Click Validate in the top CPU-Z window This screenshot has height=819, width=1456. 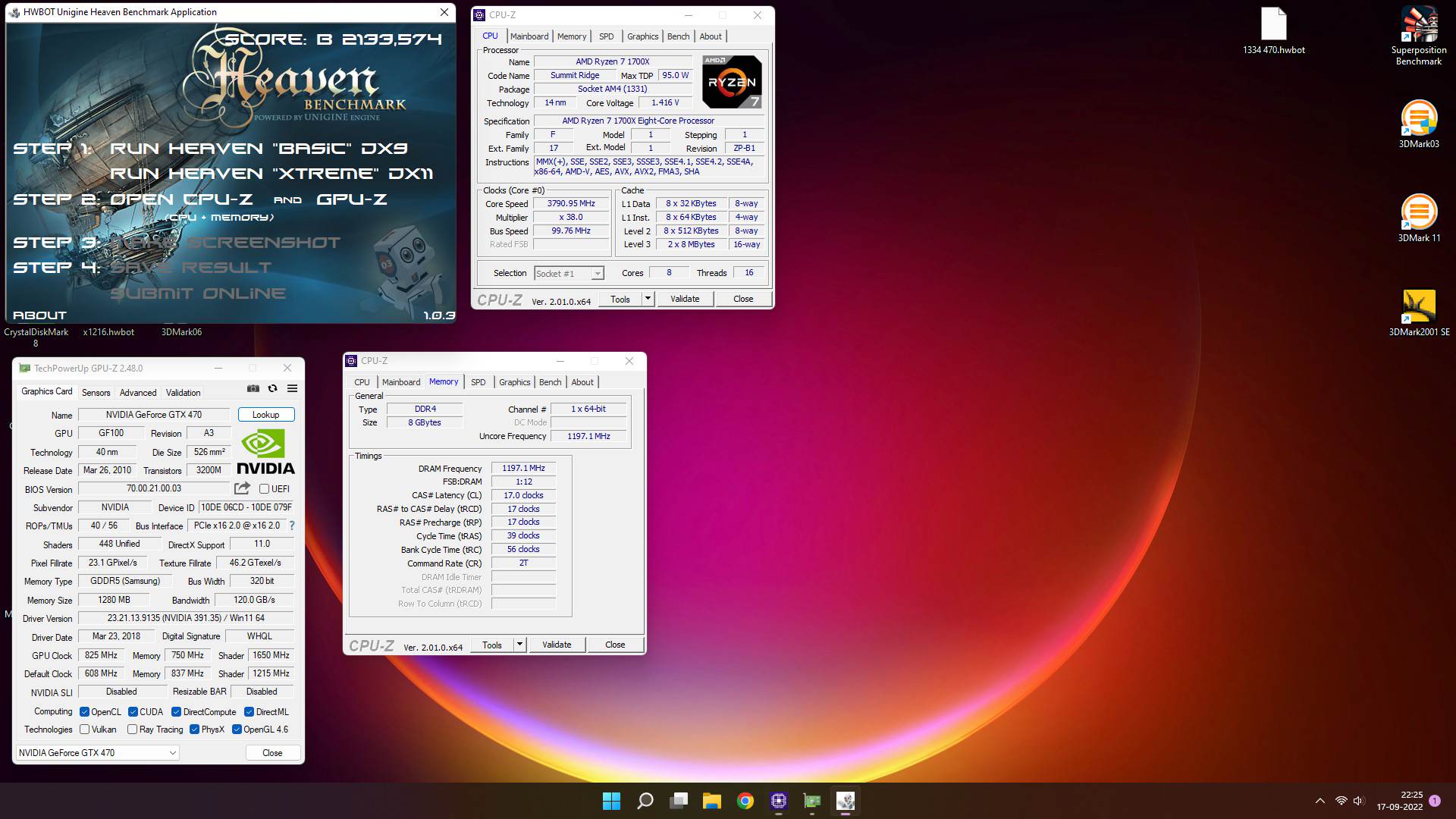(685, 299)
